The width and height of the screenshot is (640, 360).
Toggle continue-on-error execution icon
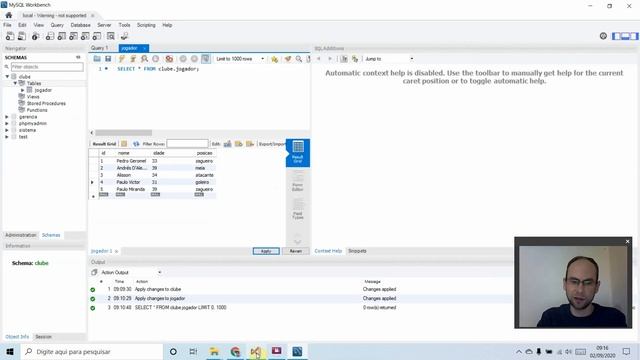tap(169, 59)
